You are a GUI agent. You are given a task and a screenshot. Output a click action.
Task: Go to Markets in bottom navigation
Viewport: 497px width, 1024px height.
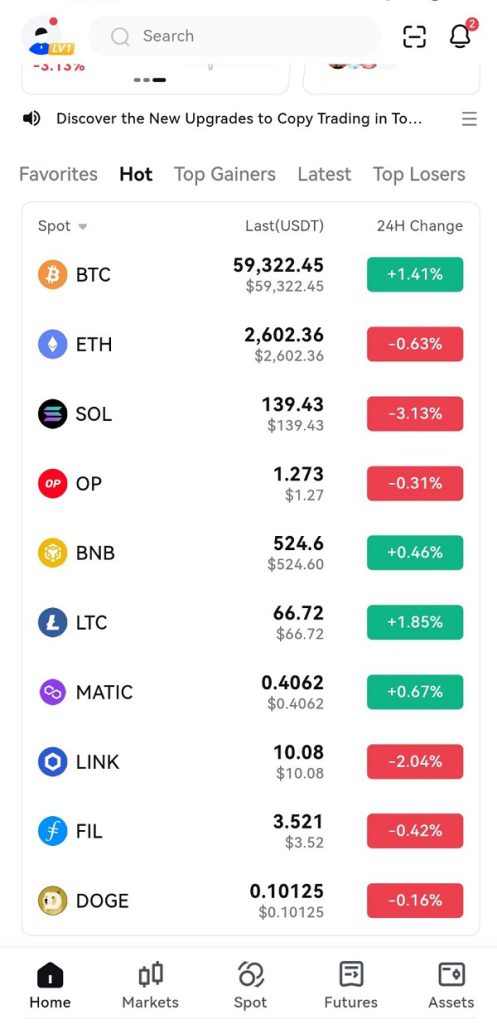(x=150, y=986)
